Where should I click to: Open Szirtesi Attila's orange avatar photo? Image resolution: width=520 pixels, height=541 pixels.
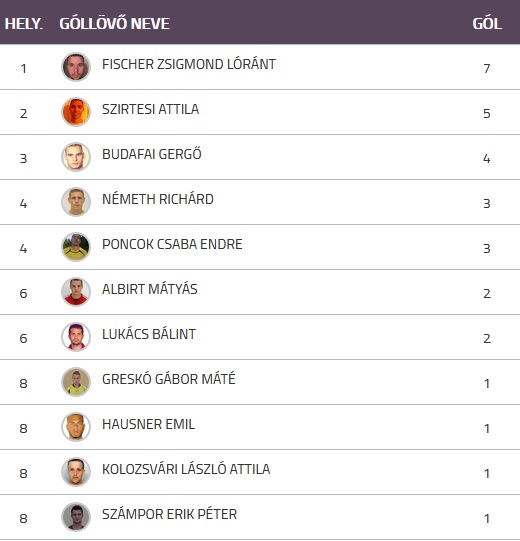pos(76,112)
